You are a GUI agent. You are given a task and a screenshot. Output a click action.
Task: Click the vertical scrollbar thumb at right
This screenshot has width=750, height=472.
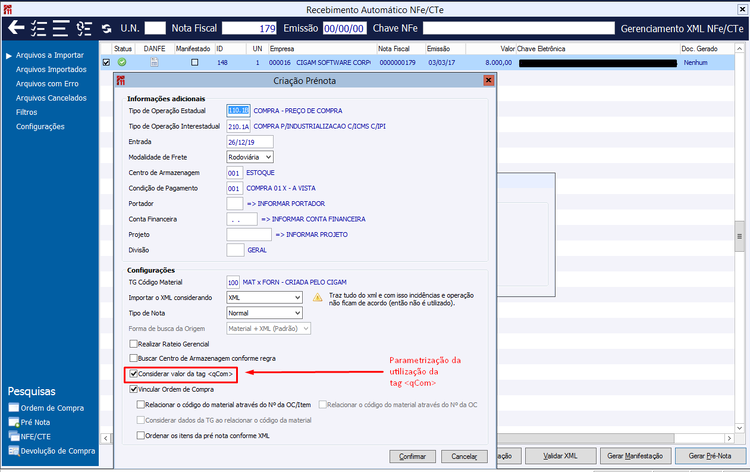point(739,237)
